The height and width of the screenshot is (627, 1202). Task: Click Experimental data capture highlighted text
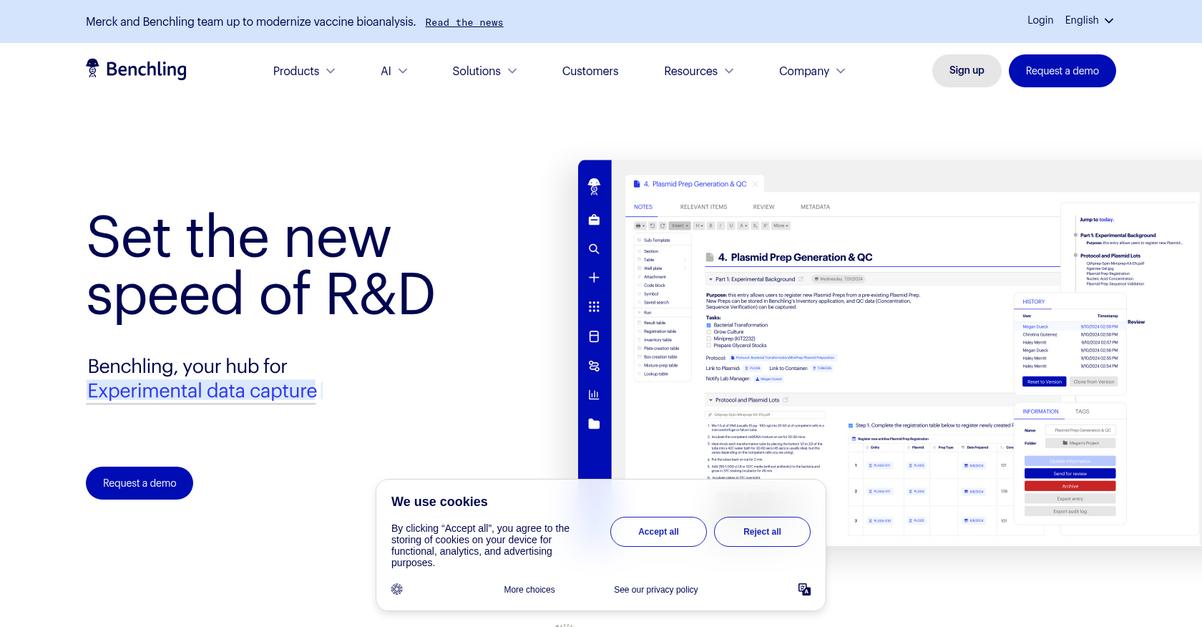(x=202, y=391)
